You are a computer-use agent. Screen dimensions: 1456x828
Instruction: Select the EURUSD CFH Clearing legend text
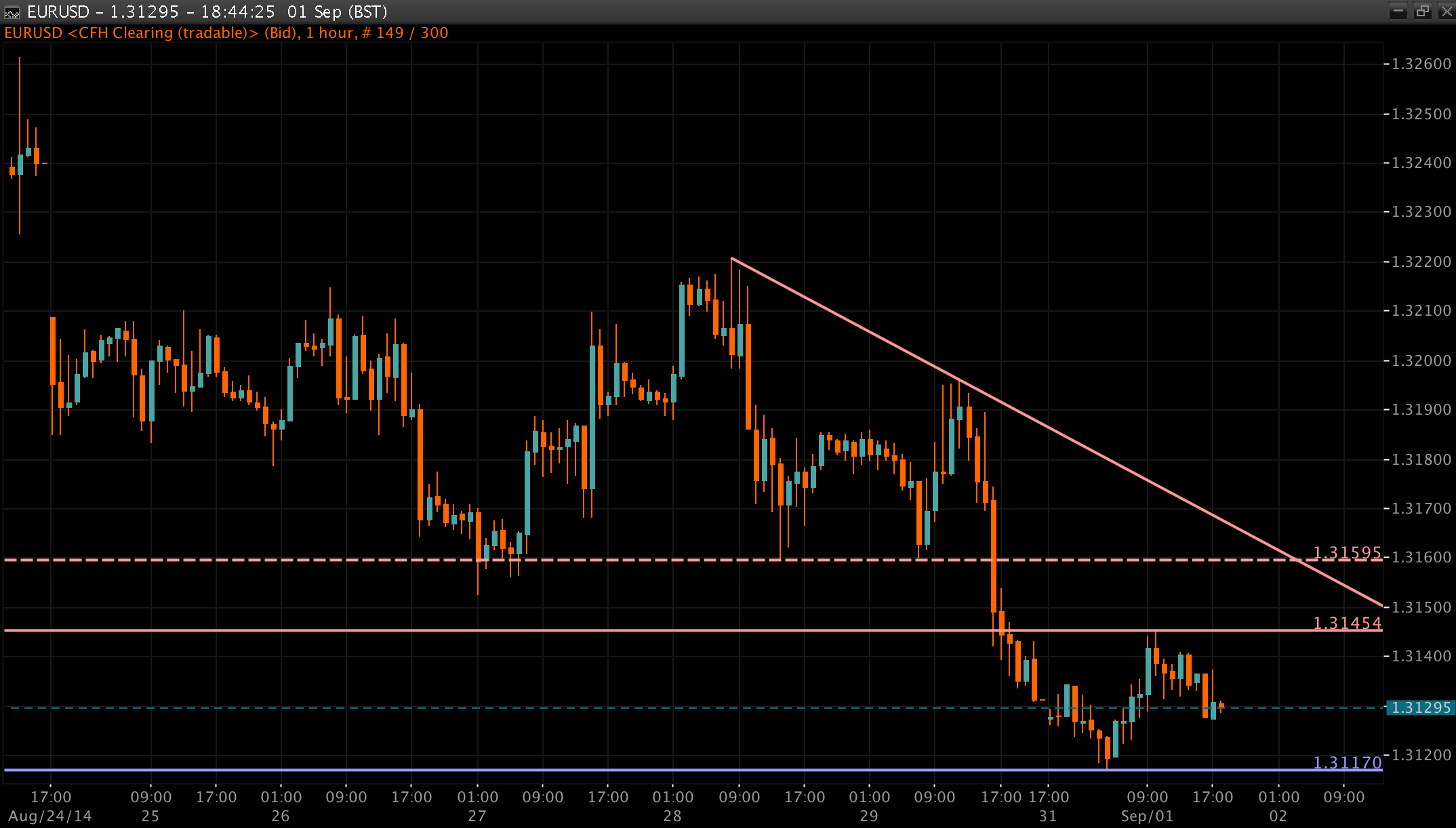click(224, 33)
